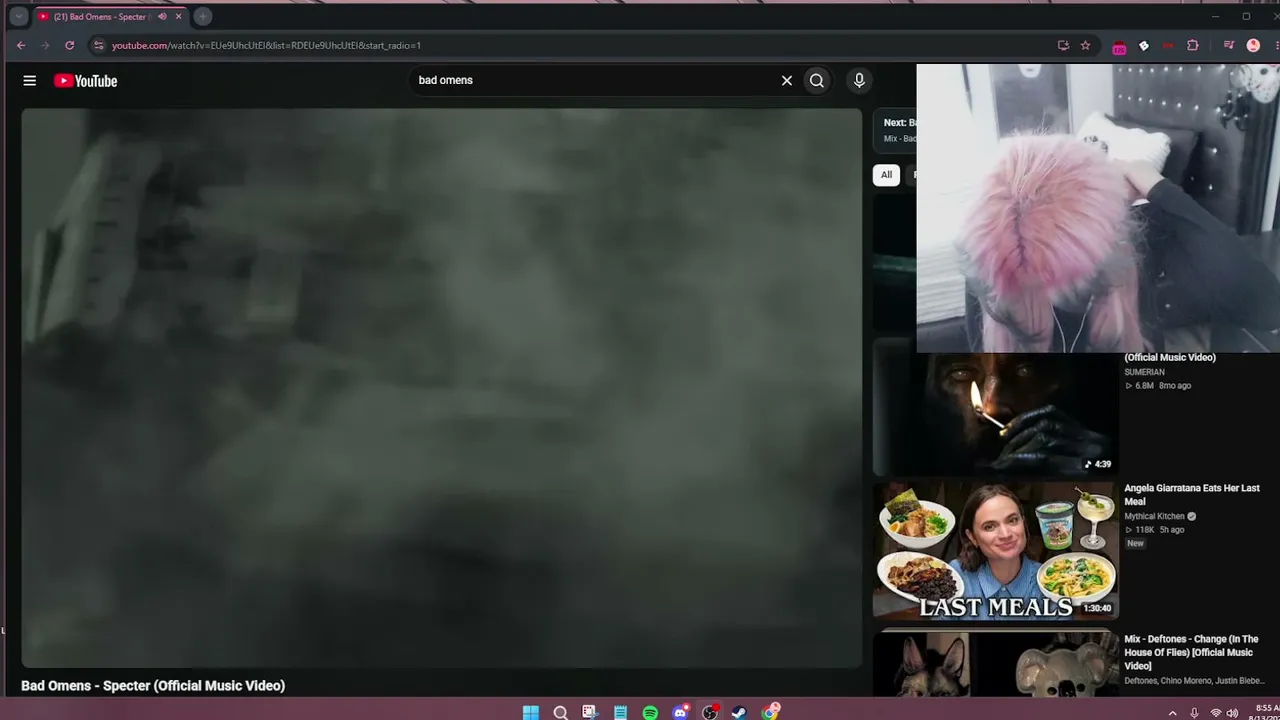Image resolution: width=1280 pixels, height=720 pixels.
Task: Go back with the browser back arrow
Action: 21,45
